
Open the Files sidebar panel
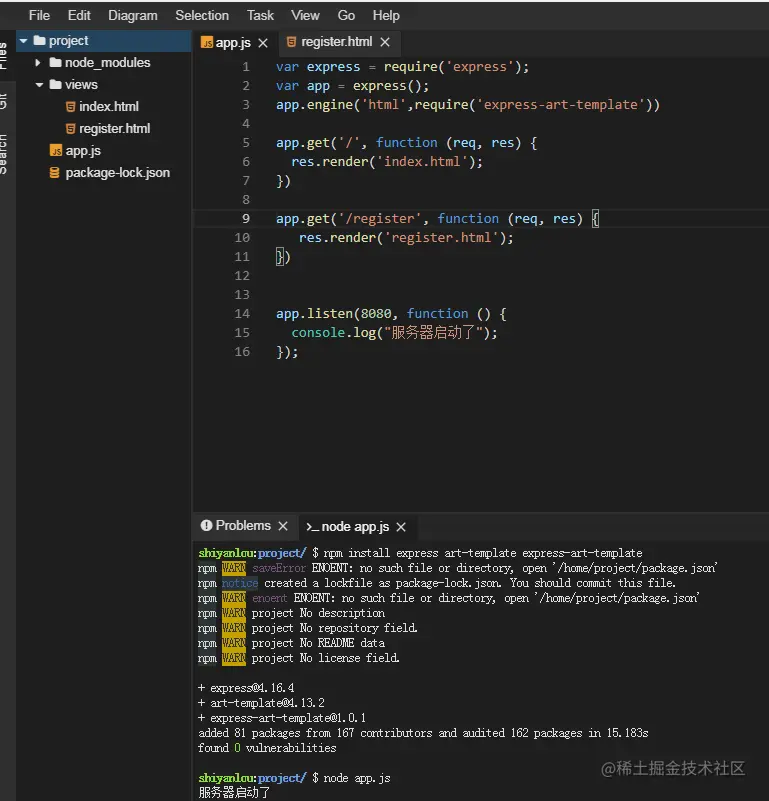(x=3, y=55)
